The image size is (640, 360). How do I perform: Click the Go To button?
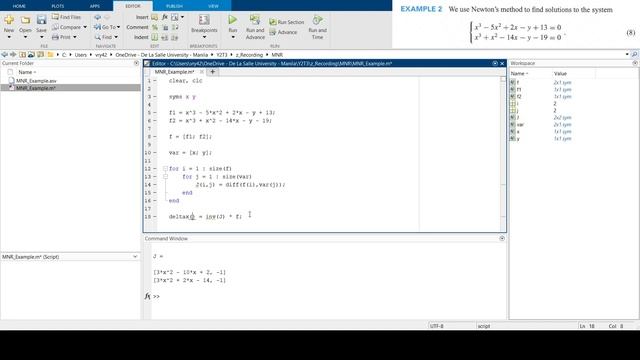pyautogui.click(x=105, y=27)
